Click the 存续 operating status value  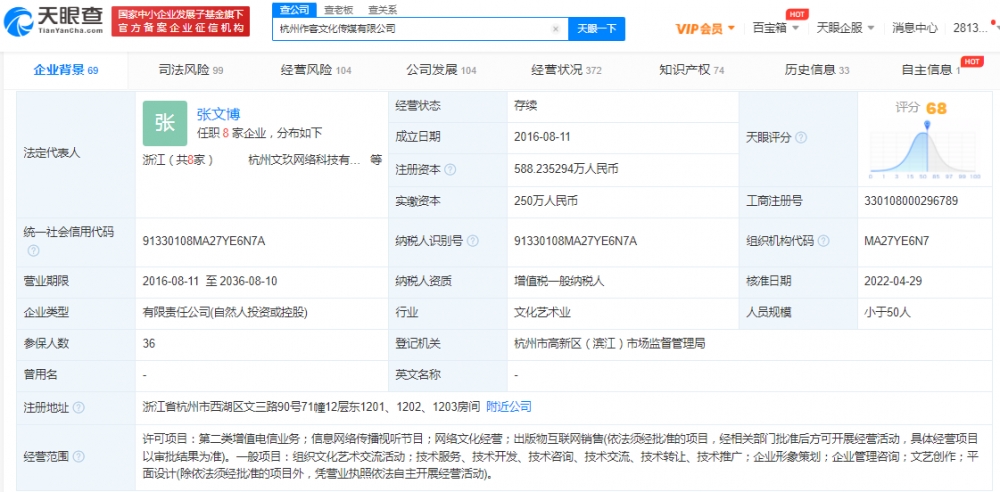pos(526,106)
